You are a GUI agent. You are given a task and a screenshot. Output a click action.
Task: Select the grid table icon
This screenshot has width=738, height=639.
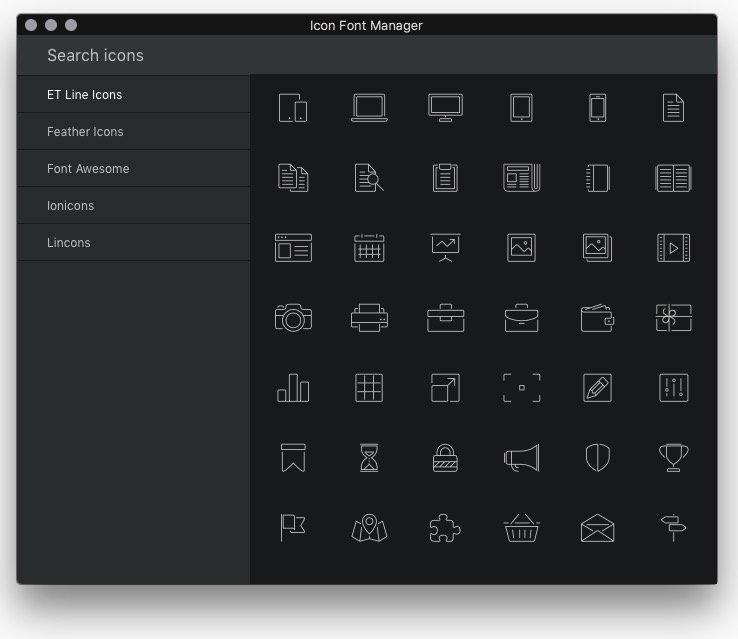click(369, 388)
